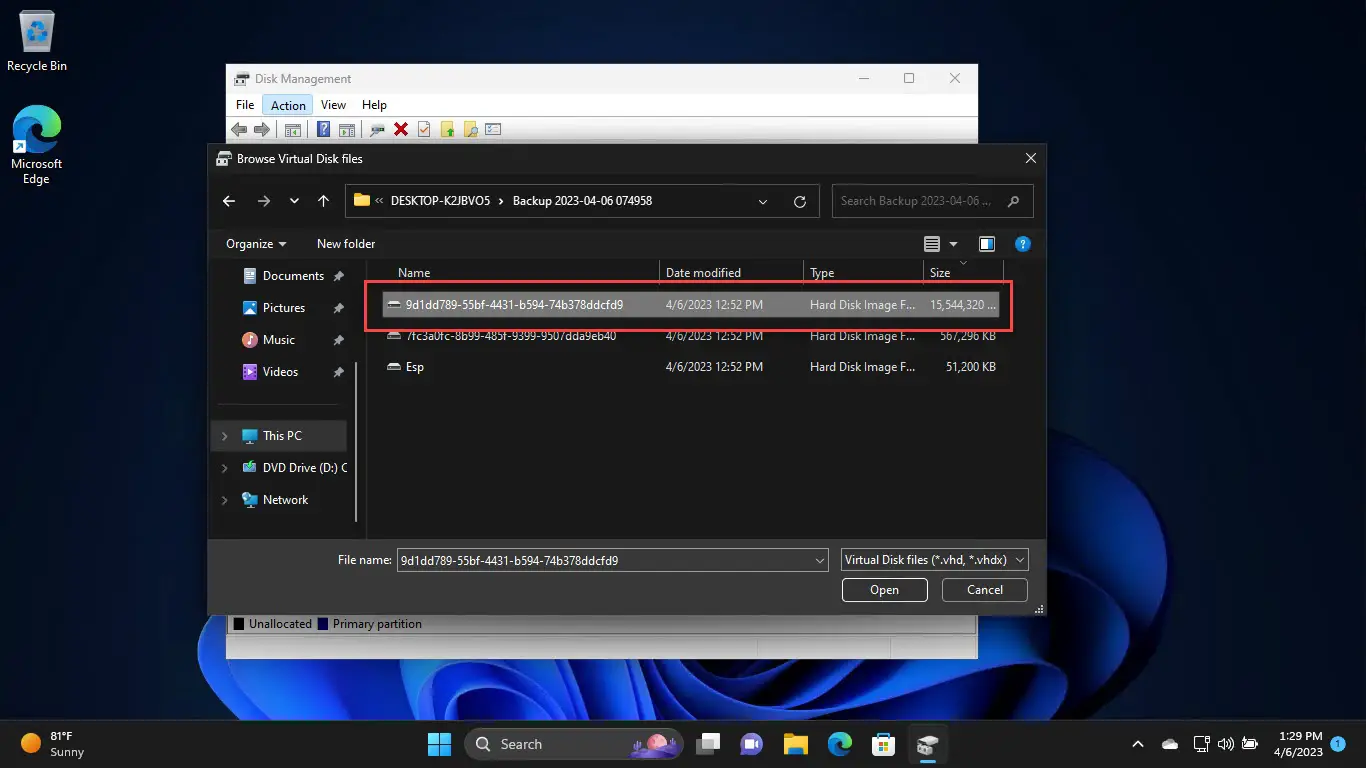Click the search magnifier in Browse dialog
This screenshot has width=1366, height=768.
pyautogui.click(x=1014, y=201)
